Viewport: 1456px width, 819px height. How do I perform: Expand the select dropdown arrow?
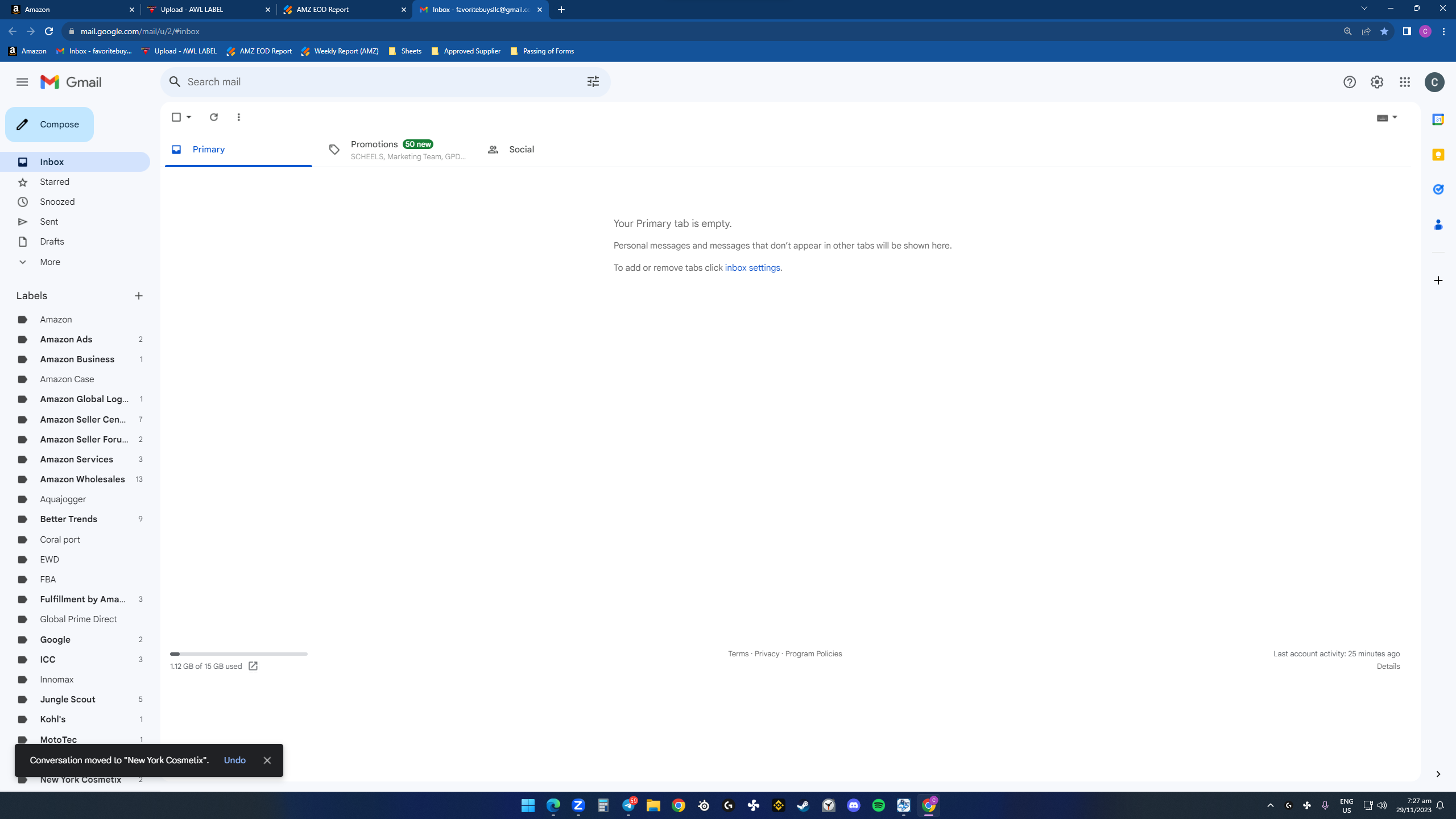coord(189,117)
